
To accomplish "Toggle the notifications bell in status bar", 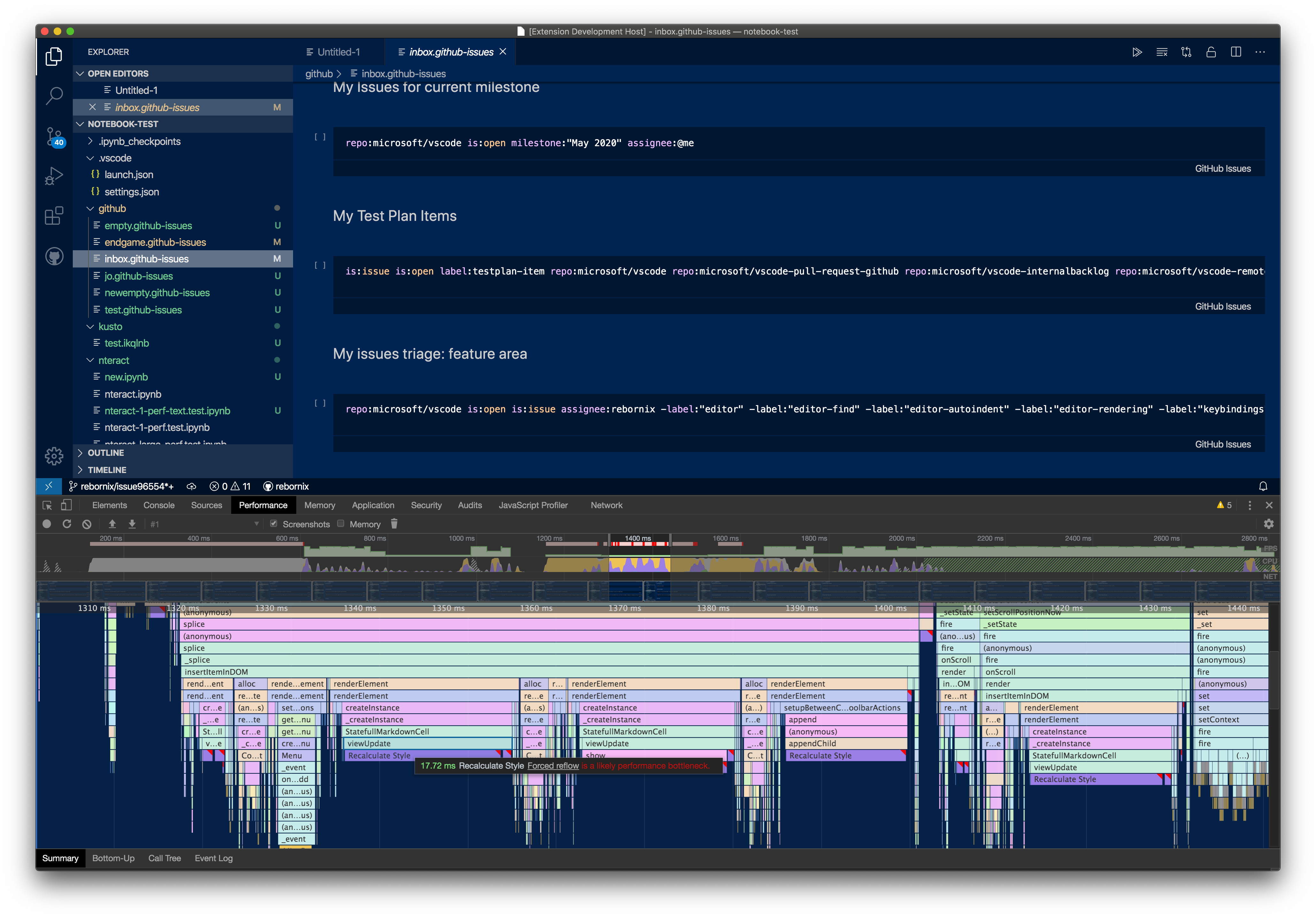I will pyautogui.click(x=1263, y=486).
